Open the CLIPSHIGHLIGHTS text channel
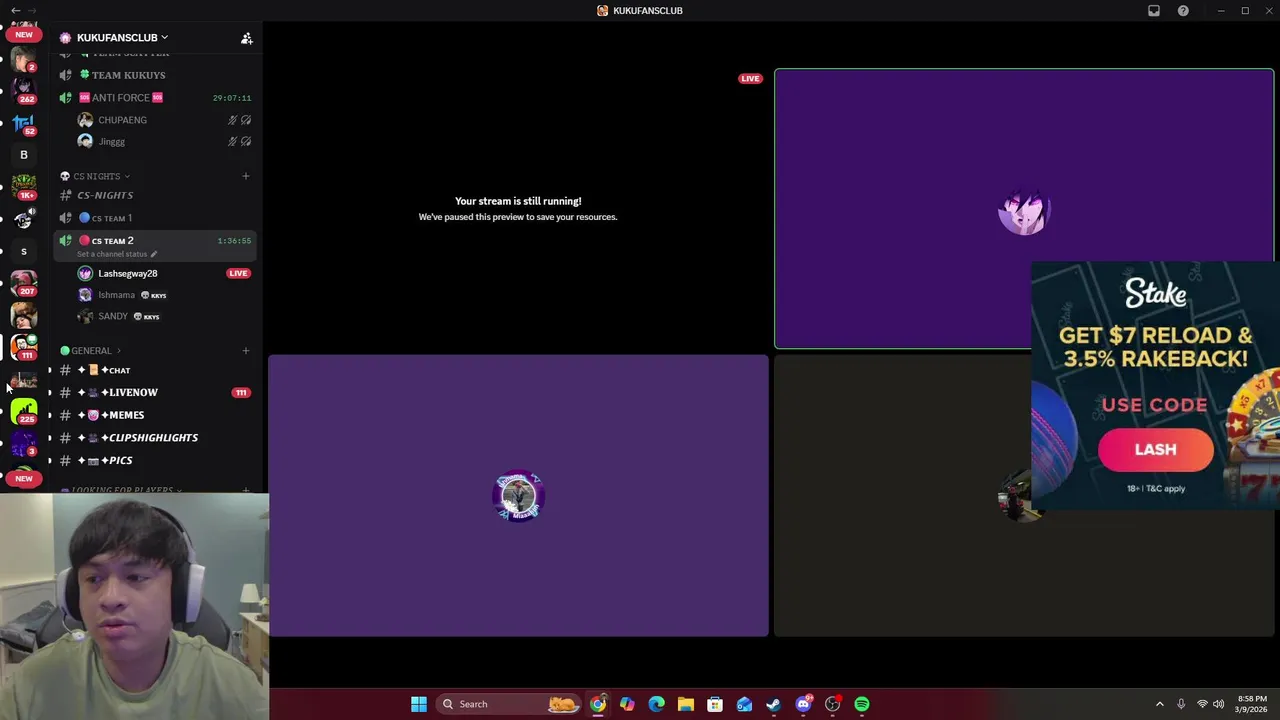The image size is (1280, 720). [155, 438]
